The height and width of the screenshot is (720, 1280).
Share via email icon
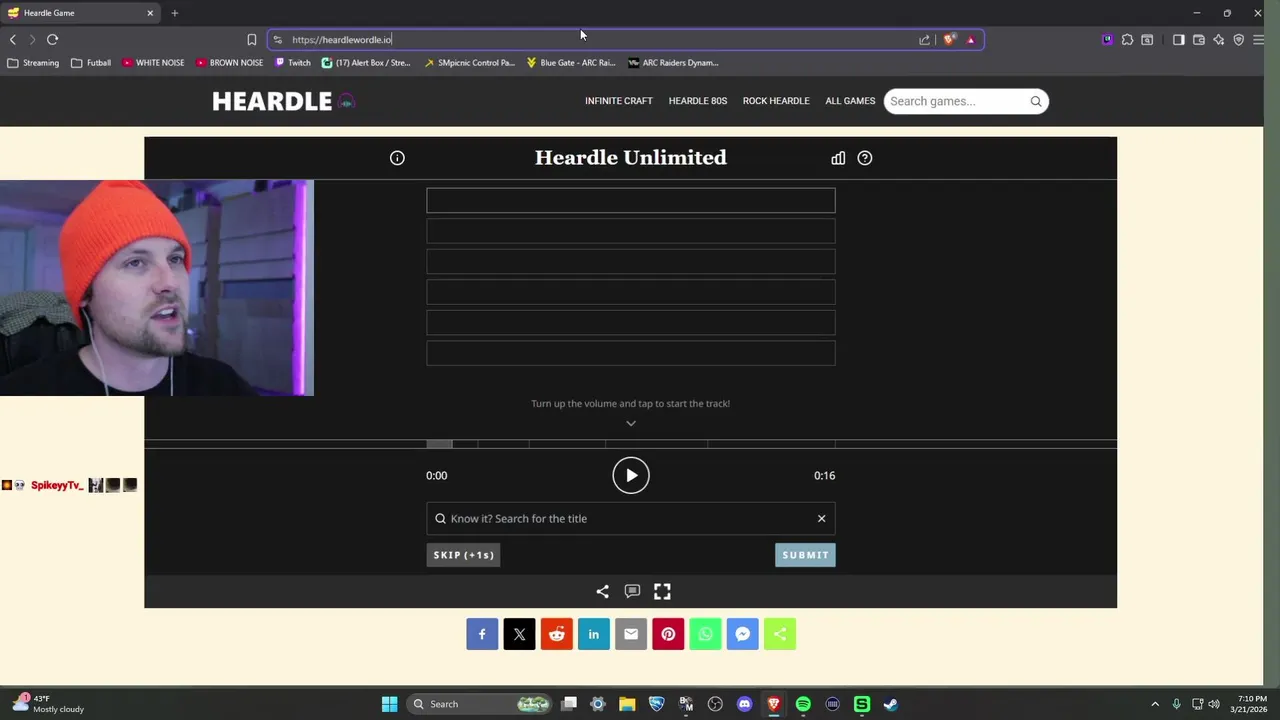click(631, 634)
